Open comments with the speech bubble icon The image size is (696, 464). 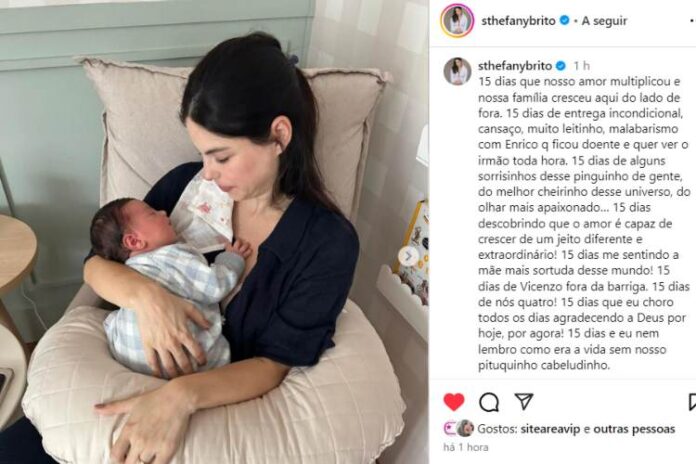(x=489, y=402)
